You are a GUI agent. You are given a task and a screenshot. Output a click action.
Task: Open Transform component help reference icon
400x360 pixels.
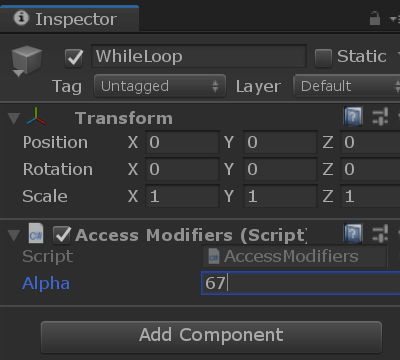[x=353, y=117]
